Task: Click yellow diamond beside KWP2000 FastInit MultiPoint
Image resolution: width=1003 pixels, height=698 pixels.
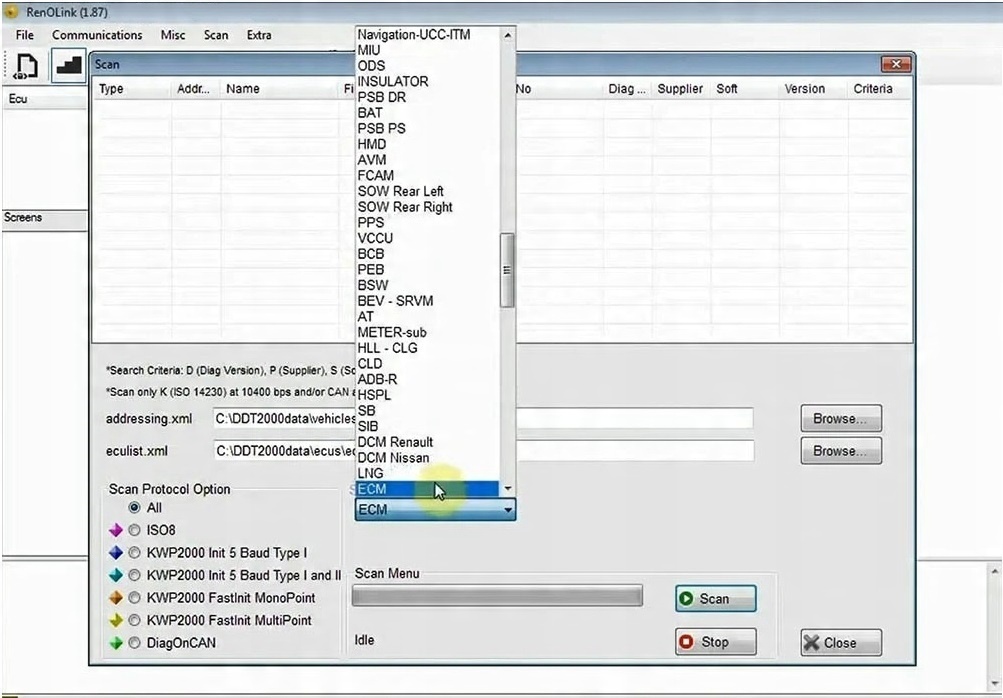Action: click(x=116, y=620)
